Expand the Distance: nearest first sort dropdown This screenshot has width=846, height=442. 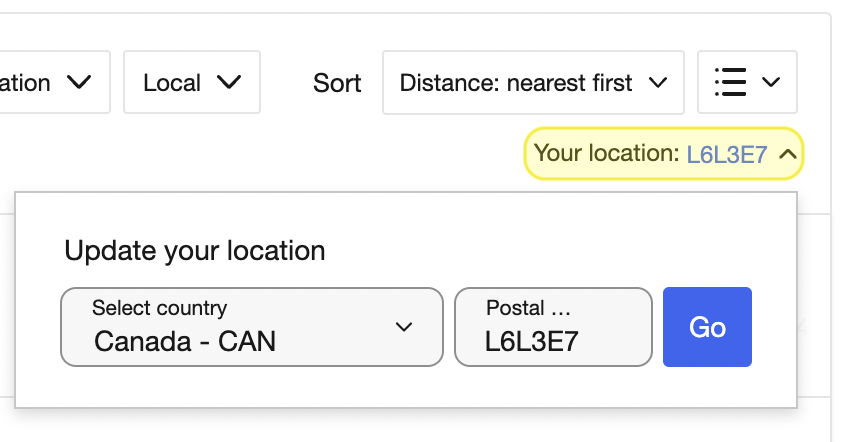pos(533,83)
